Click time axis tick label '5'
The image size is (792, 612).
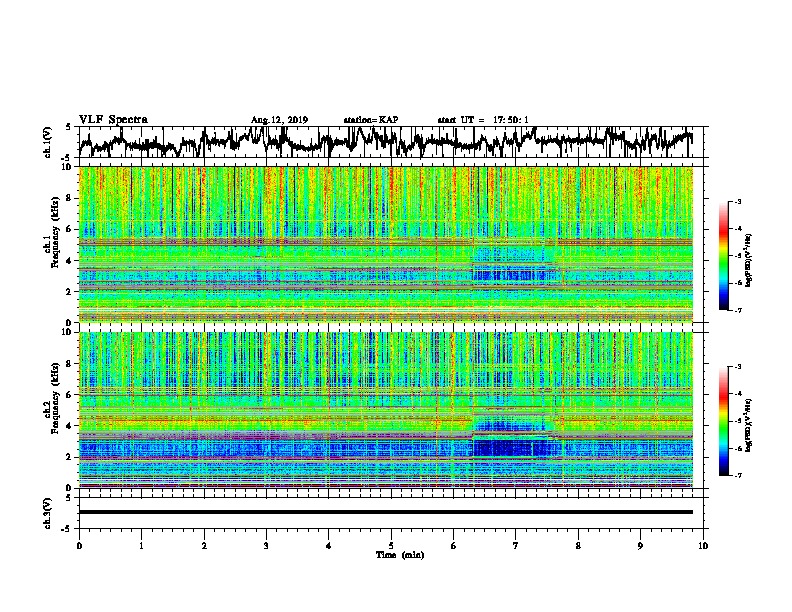coord(391,546)
